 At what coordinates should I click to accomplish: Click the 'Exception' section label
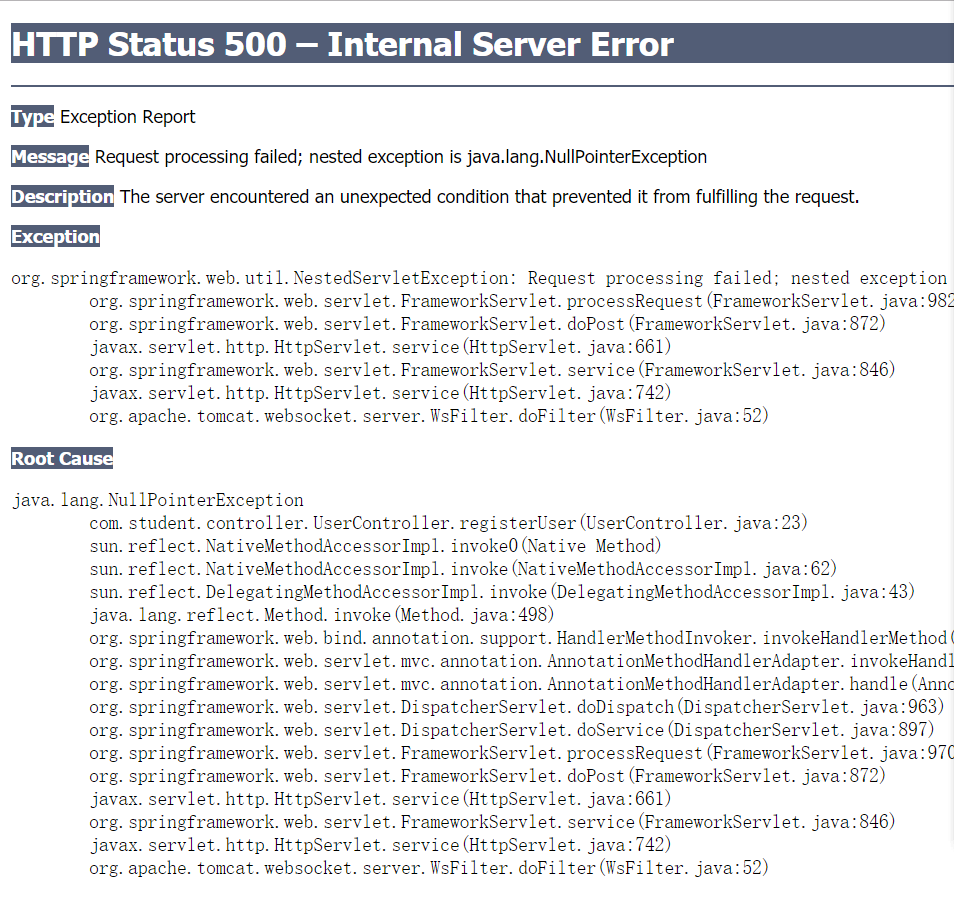(x=55, y=237)
